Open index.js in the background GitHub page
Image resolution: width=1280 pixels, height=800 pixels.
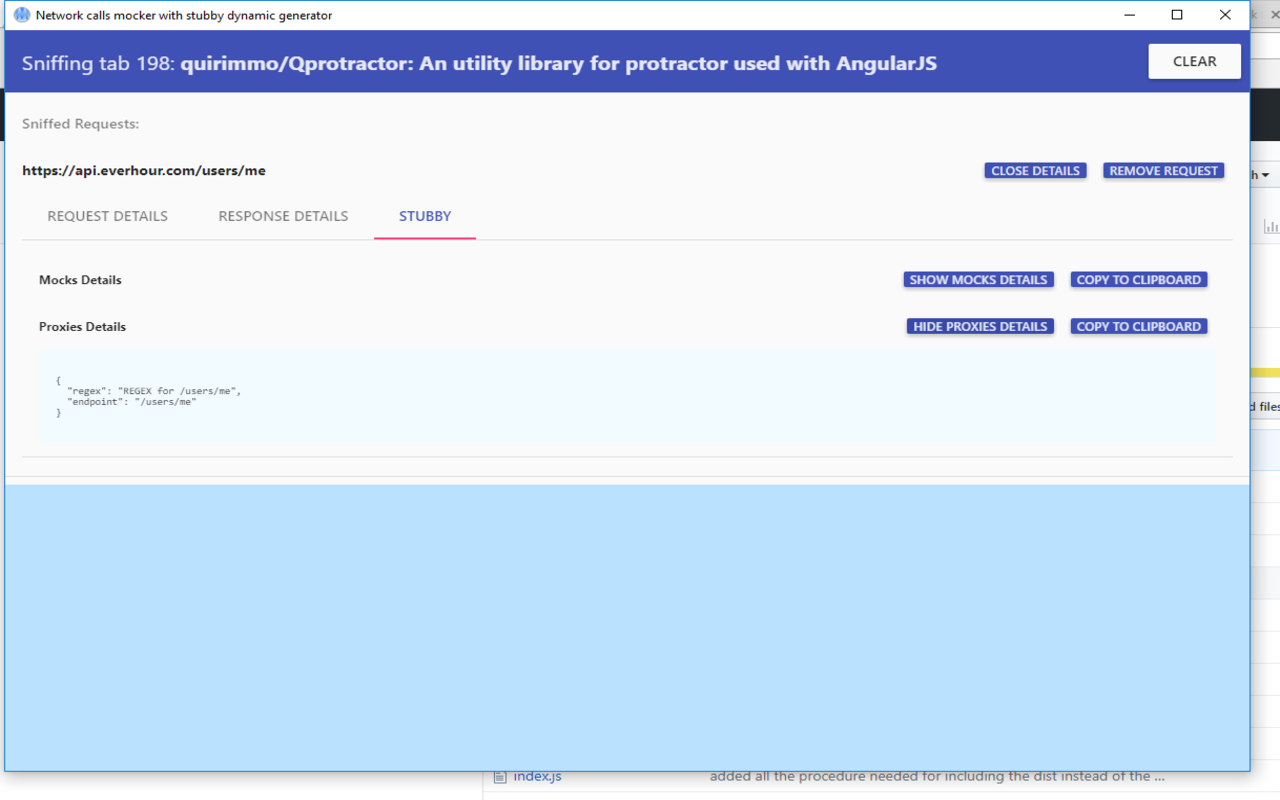tap(538, 777)
